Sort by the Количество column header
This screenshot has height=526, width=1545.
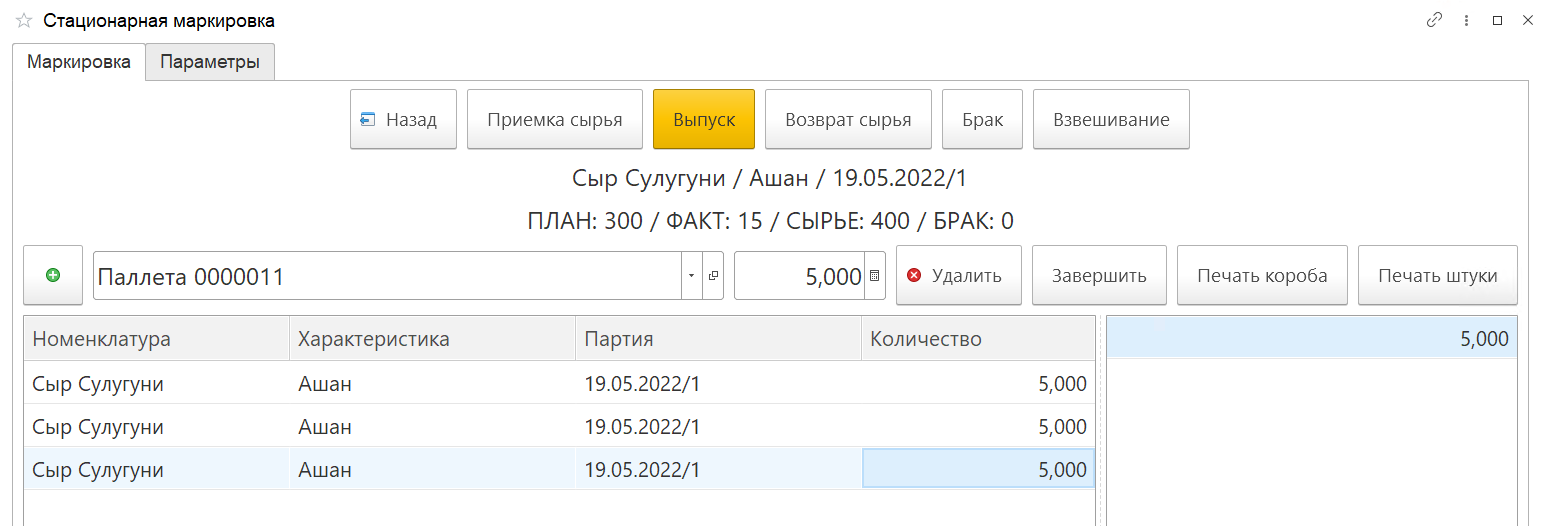[977, 339]
